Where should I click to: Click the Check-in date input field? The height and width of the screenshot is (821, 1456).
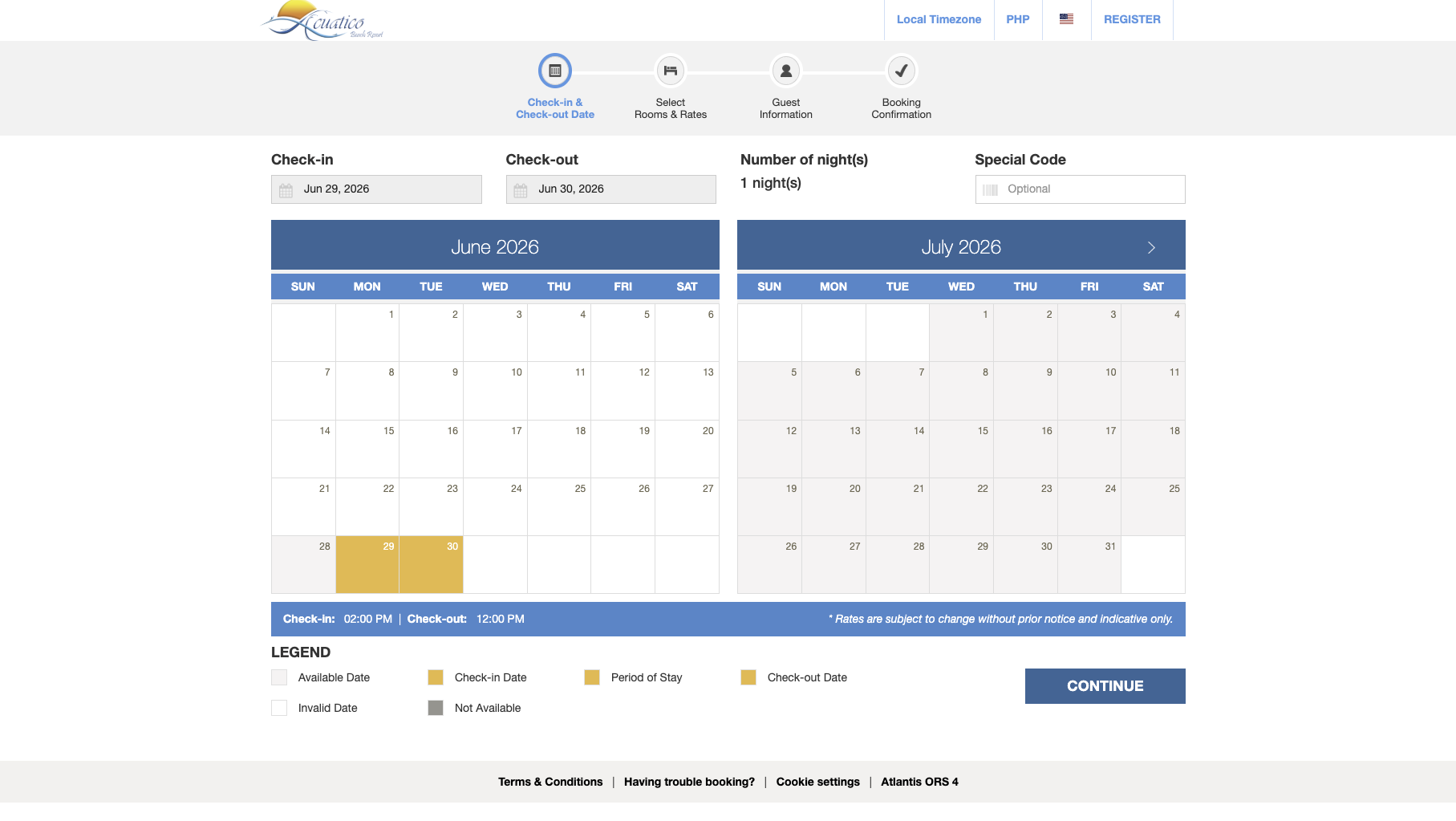tap(376, 189)
